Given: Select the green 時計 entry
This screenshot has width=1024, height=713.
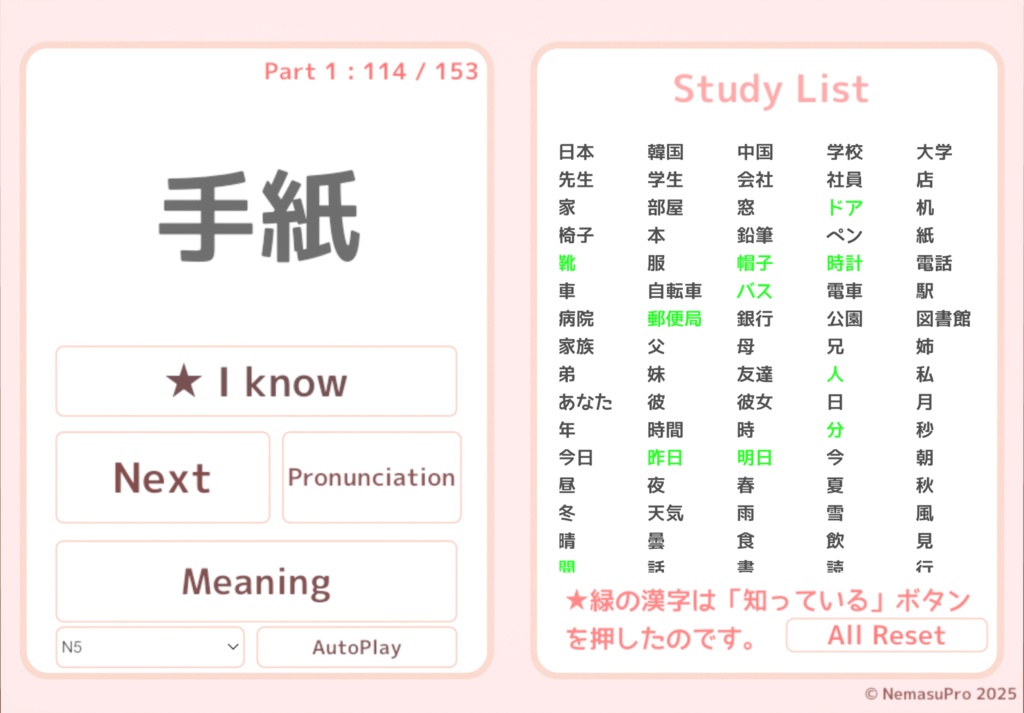Looking at the screenshot, I should point(844,263).
